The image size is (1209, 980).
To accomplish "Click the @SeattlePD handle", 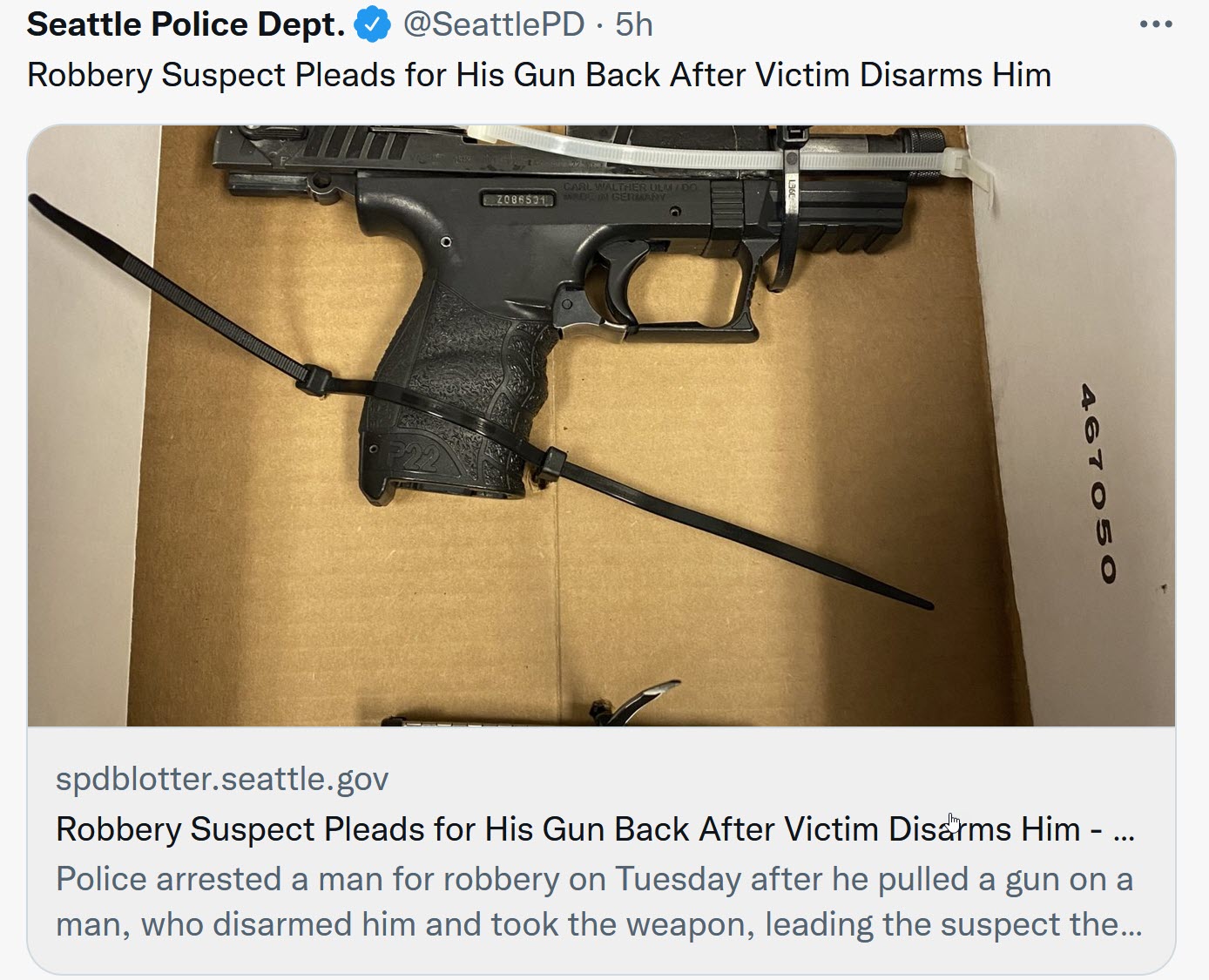I will (493, 24).
